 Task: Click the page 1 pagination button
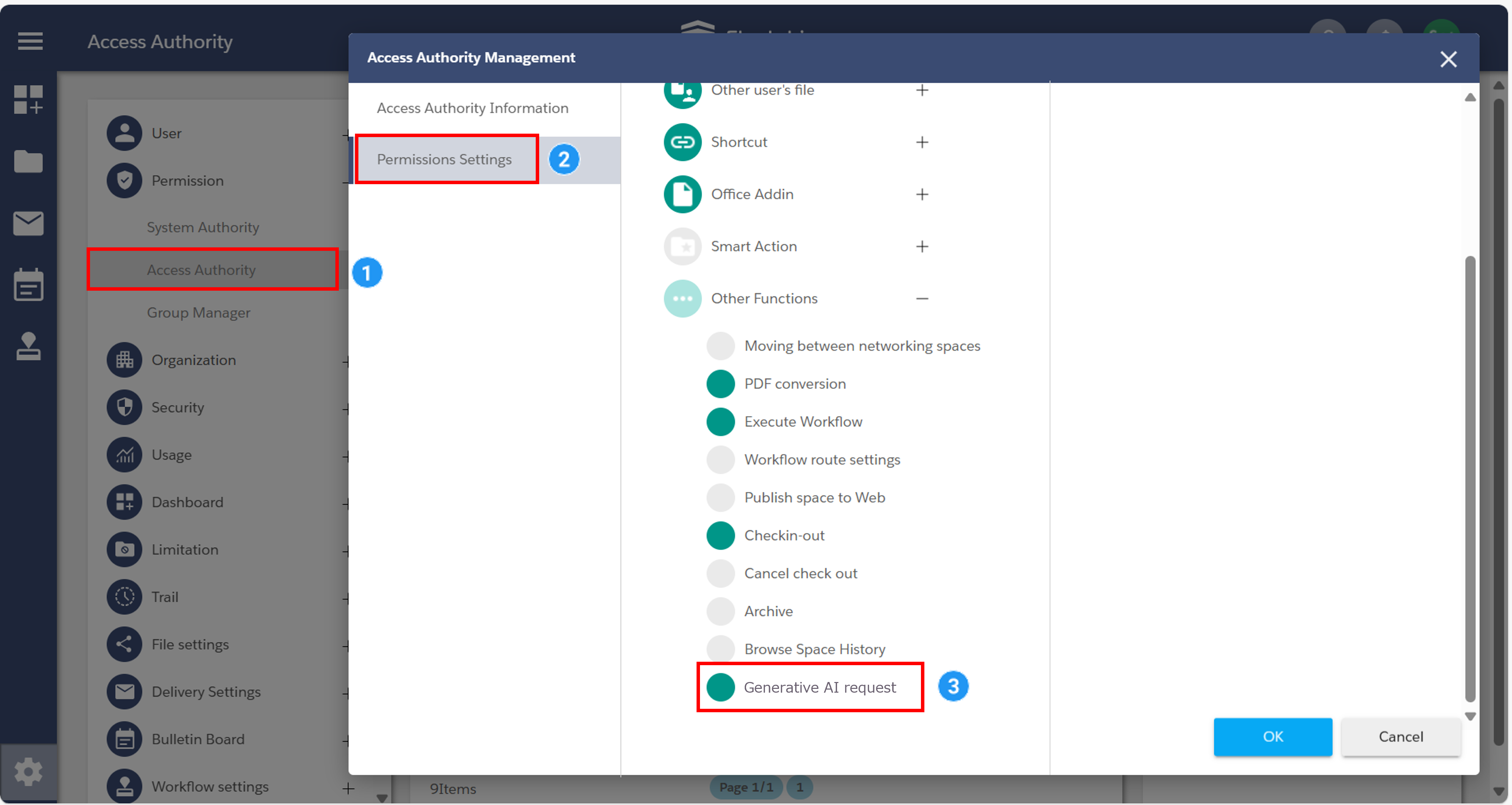point(799,787)
